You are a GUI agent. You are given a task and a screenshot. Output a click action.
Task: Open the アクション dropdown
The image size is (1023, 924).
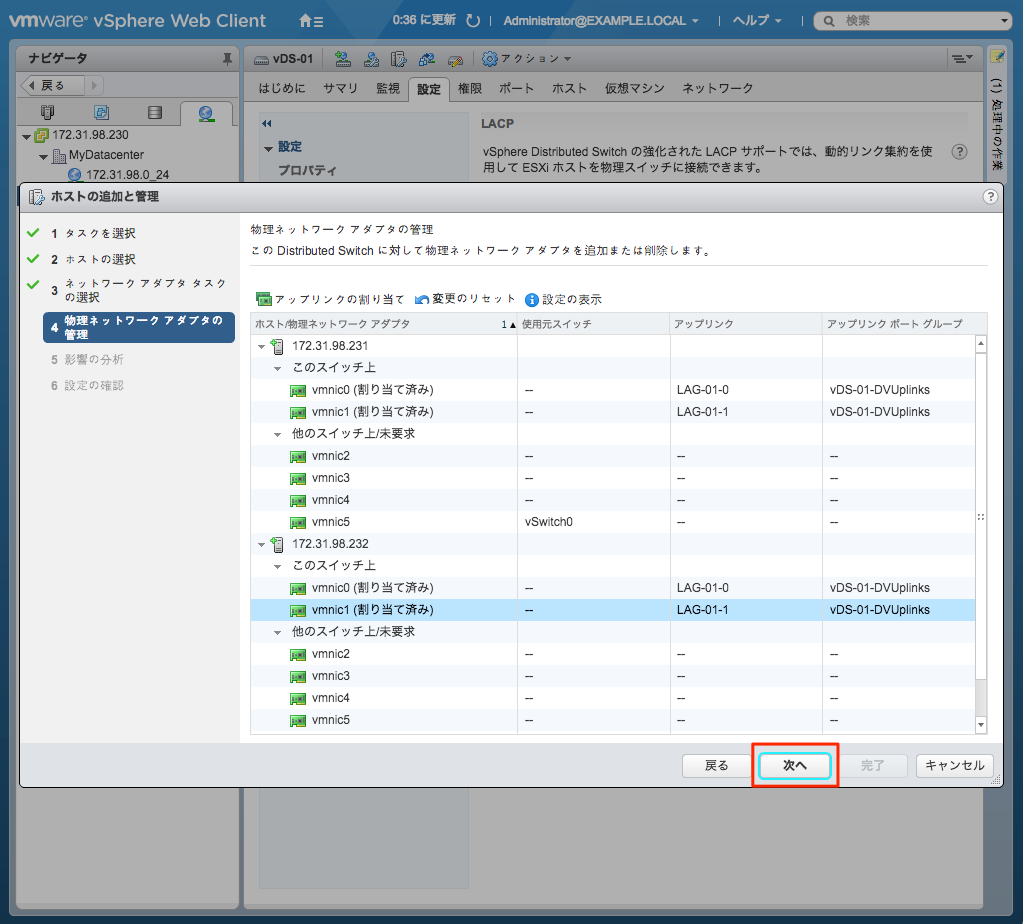click(536, 59)
